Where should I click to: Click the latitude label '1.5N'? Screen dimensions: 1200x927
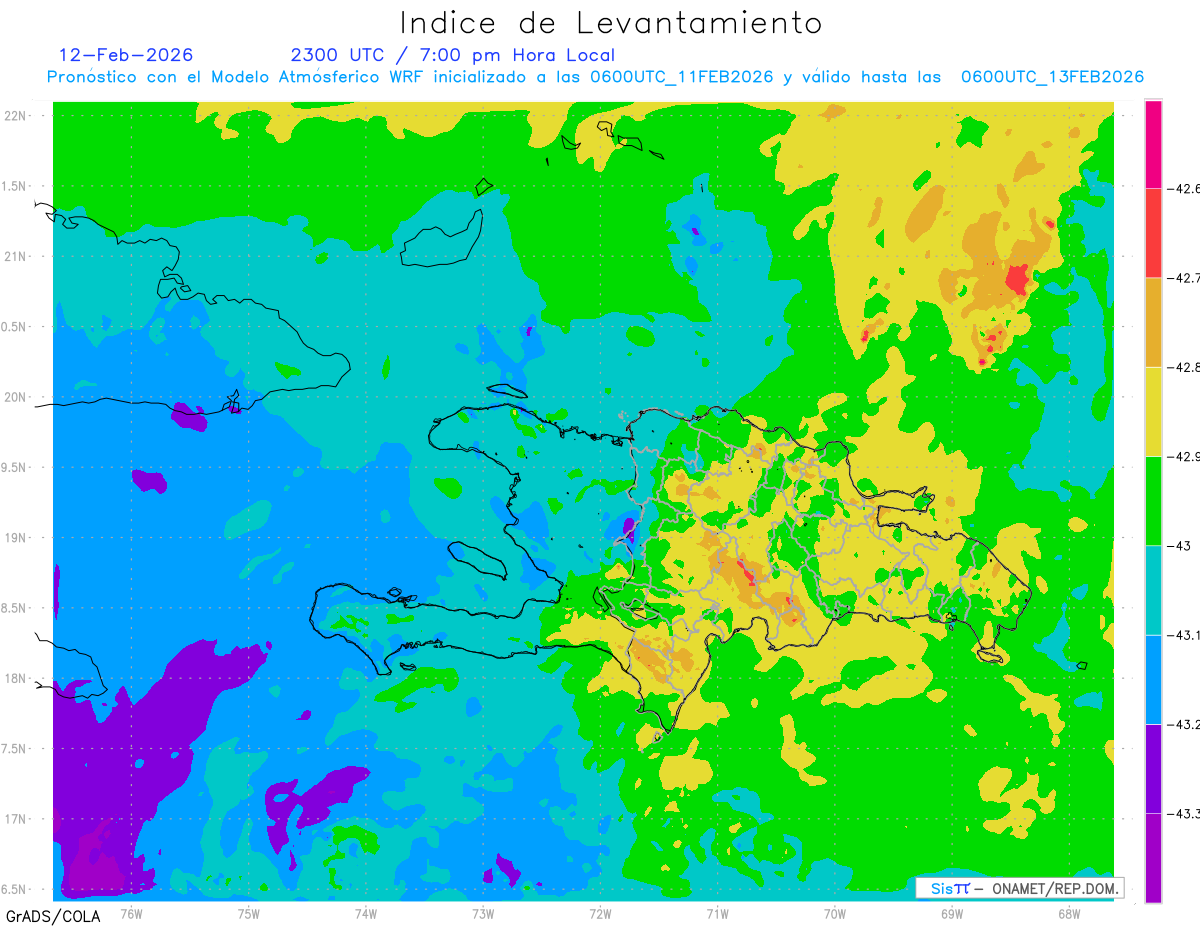(x=16, y=186)
